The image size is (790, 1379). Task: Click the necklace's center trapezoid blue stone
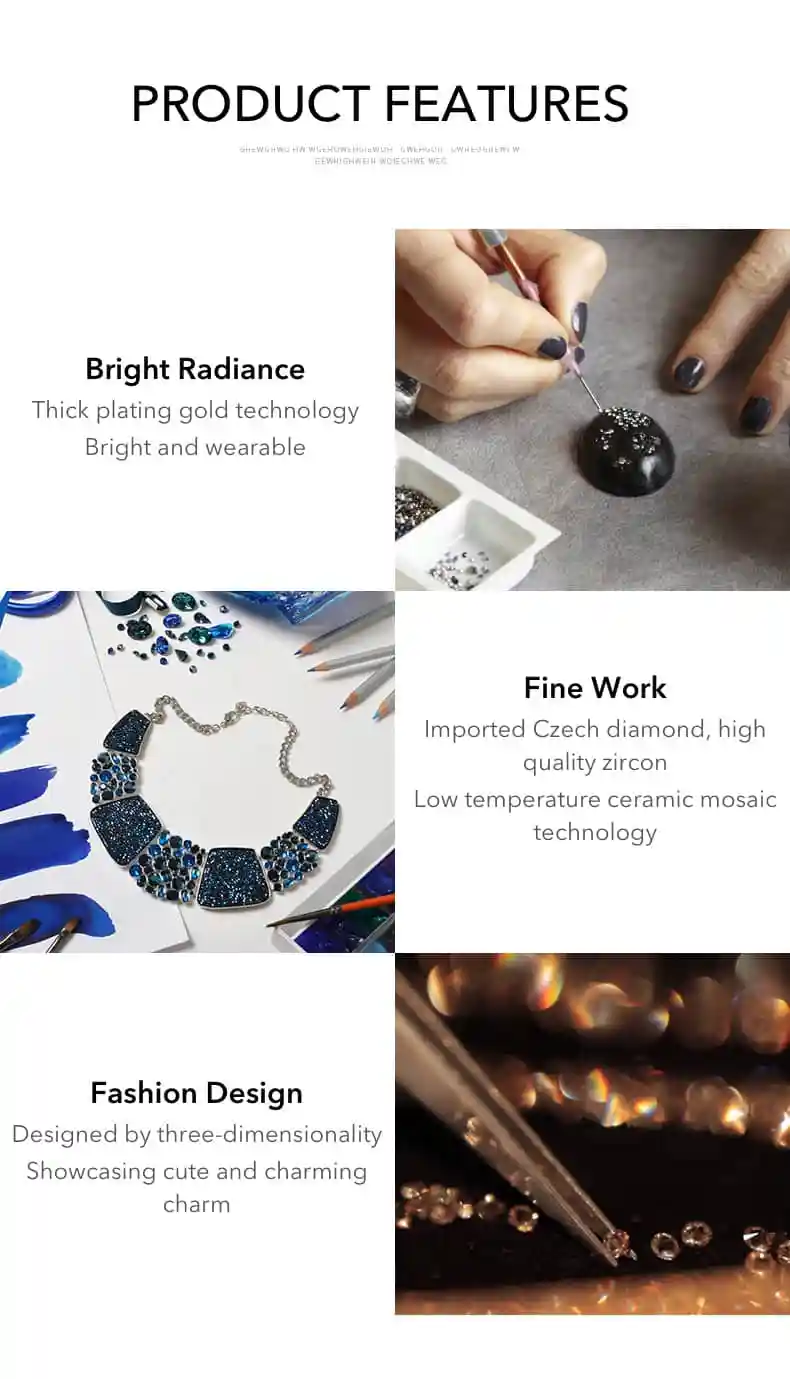point(233,877)
